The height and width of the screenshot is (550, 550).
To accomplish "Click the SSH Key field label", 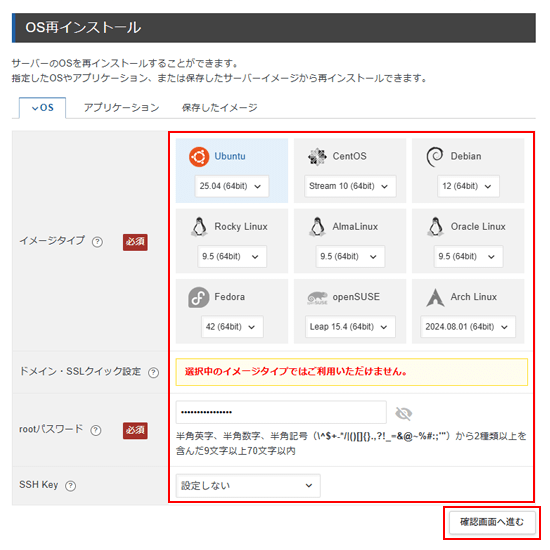I will (39, 485).
